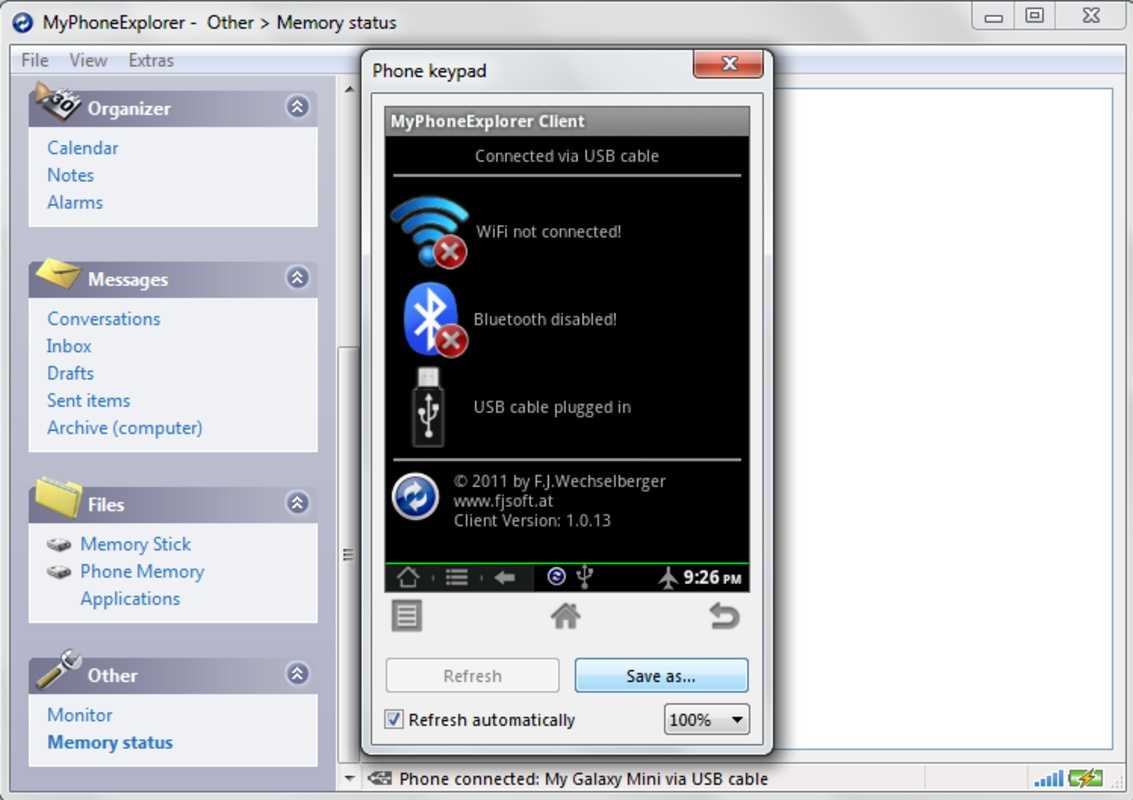The image size is (1133, 800).
Task: Collapse the Organizer section
Action: click(297, 107)
